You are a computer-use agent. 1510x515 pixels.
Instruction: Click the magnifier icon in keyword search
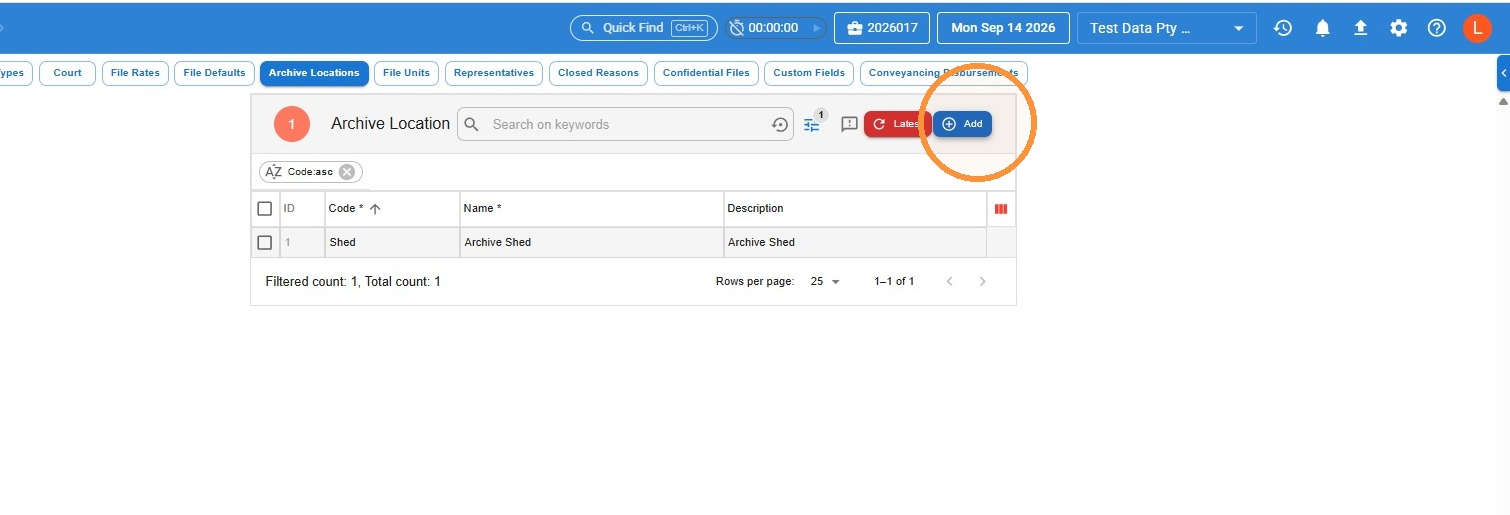(x=473, y=124)
